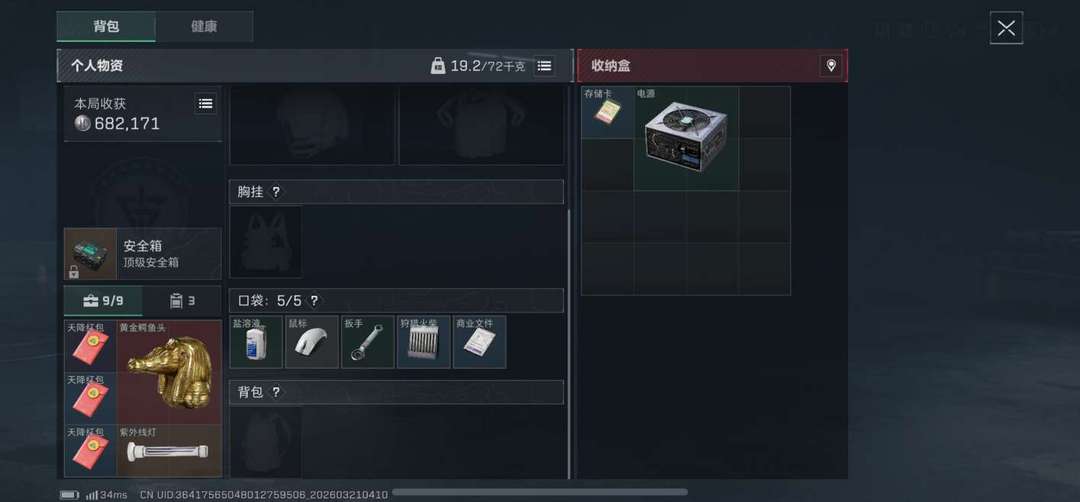The height and width of the screenshot is (502, 1080).
Task: Switch to the clipboard tab showing 3
Action: [x=183, y=301]
